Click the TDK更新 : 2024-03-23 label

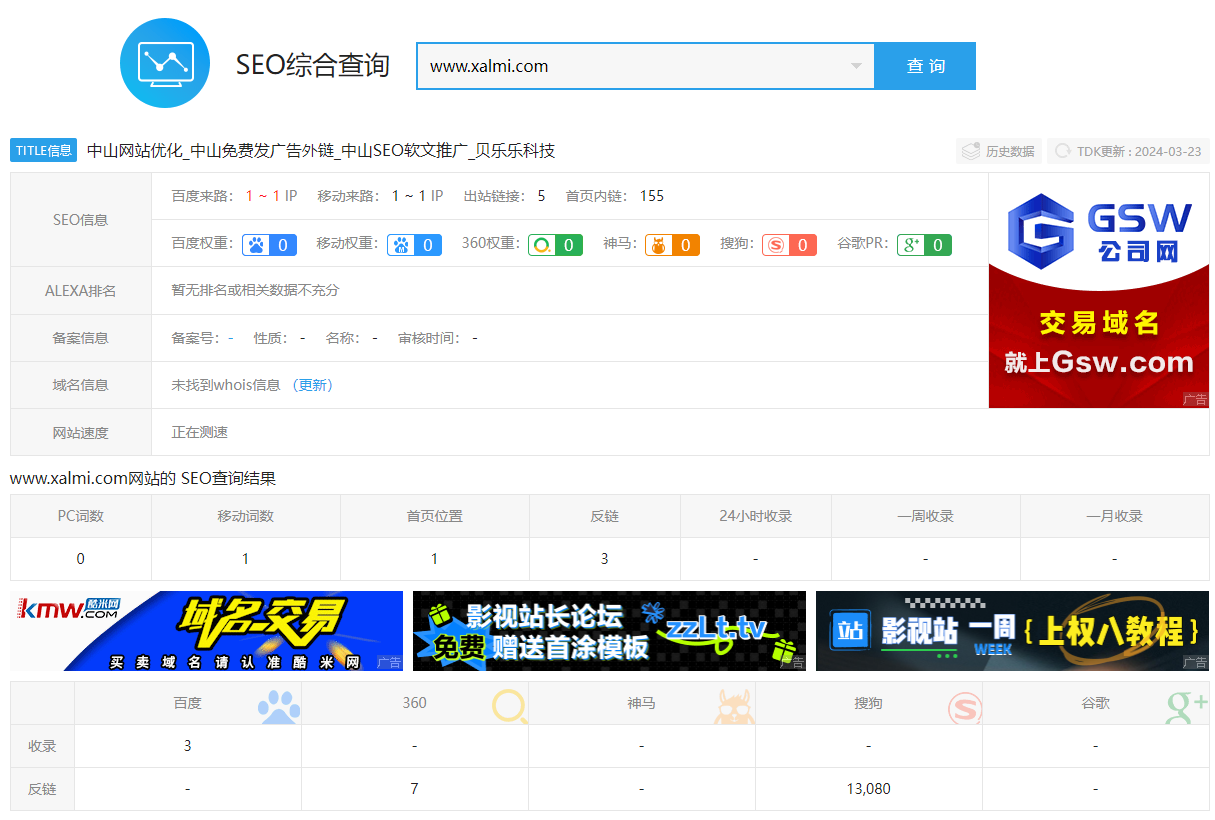tap(1139, 151)
